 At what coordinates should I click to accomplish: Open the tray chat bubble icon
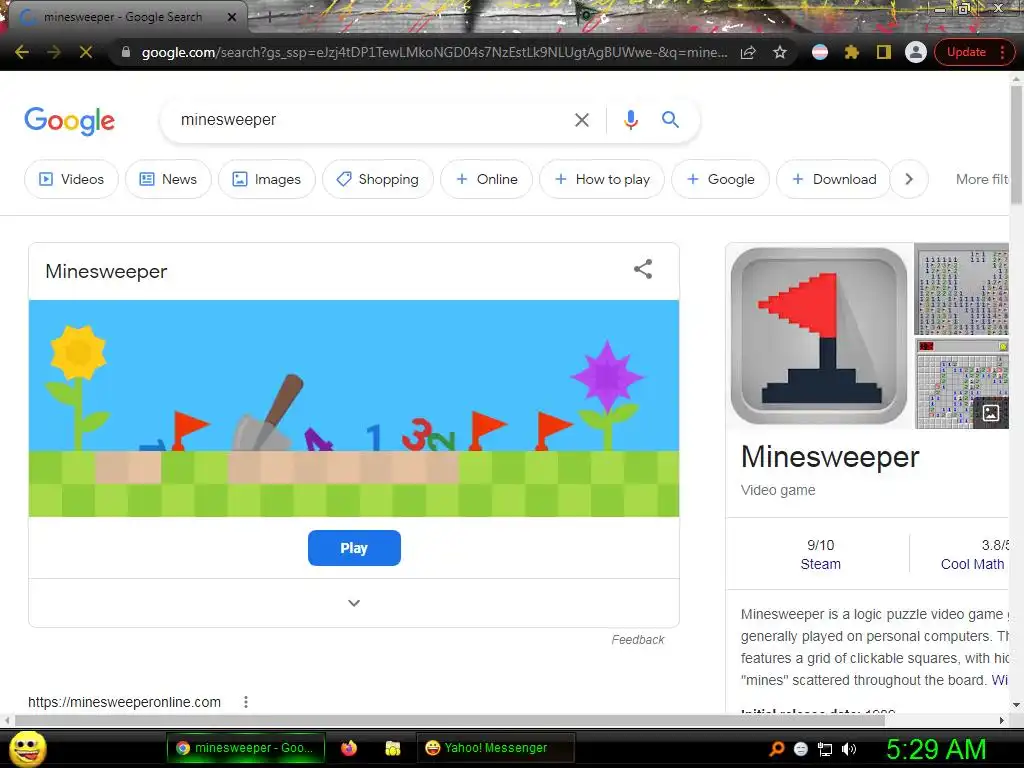801,749
